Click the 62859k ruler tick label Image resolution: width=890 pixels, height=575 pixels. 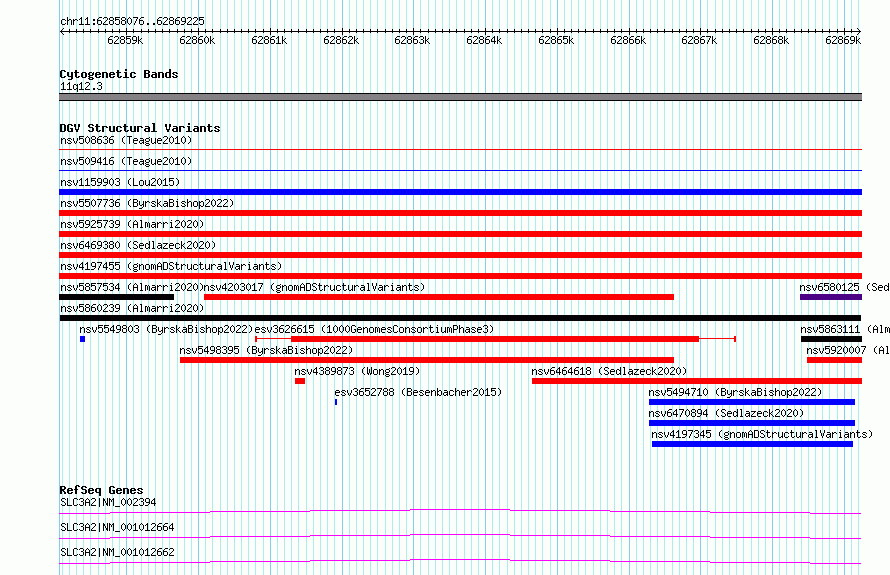point(125,40)
